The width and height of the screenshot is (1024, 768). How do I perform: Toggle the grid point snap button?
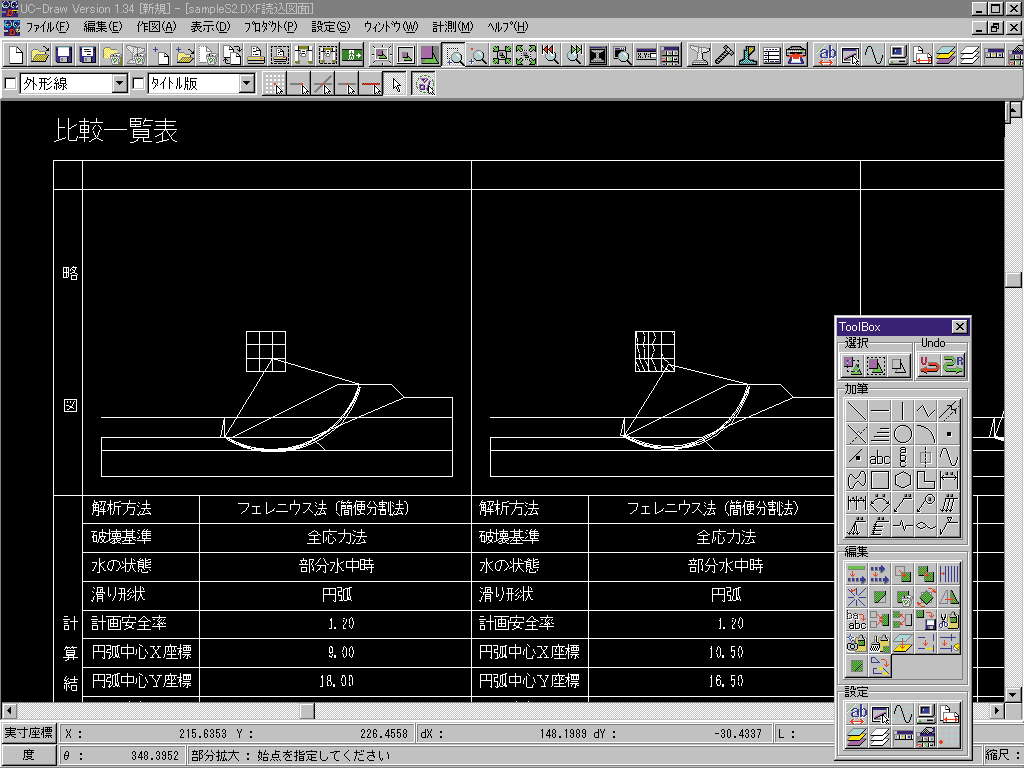(x=273, y=85)
